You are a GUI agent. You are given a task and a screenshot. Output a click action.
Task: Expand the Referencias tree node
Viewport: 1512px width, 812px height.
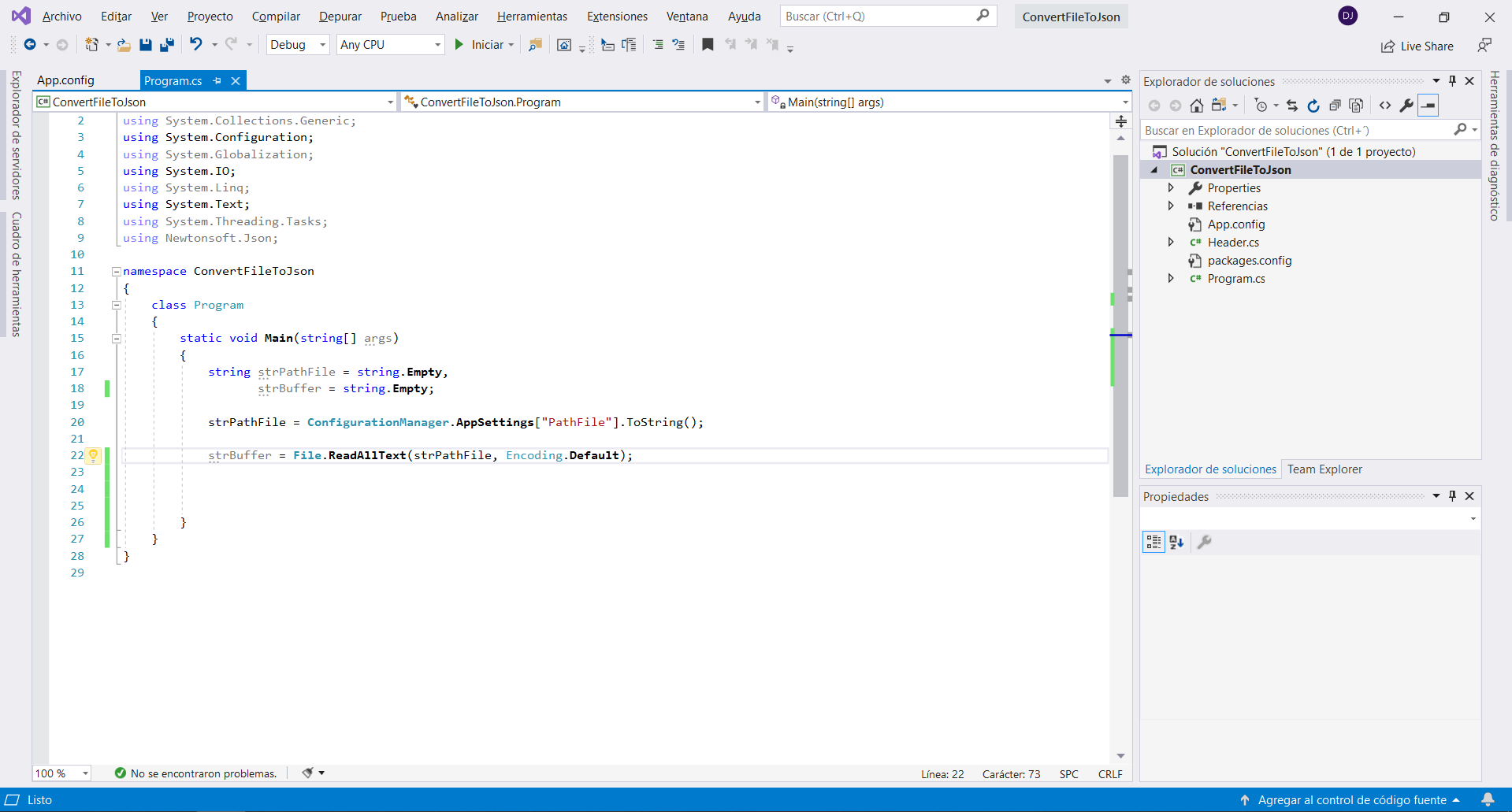point(1171,206)
